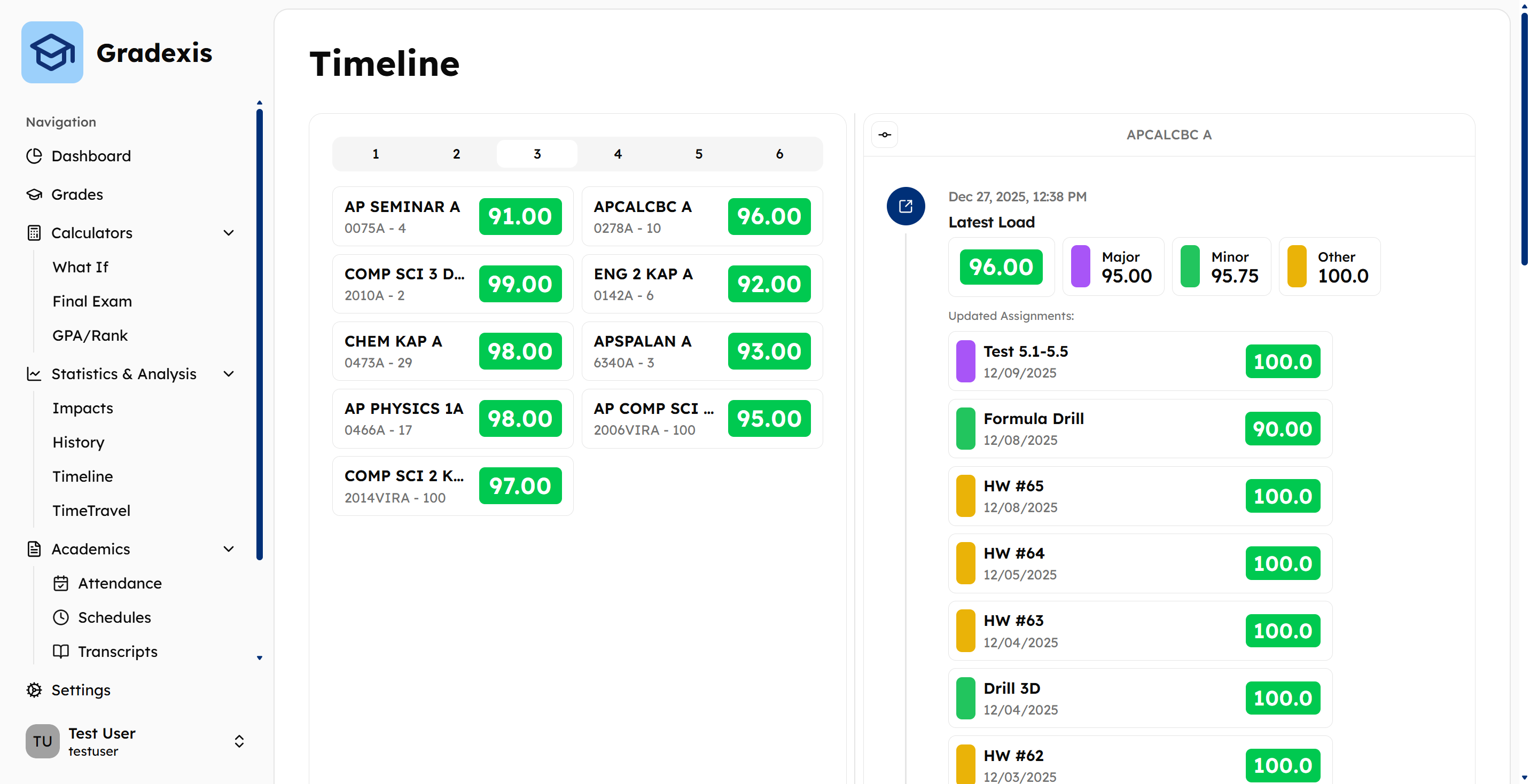Select the AP COMP SCI ... course card
The height and width of the screenshot is (784, 1530).
pos(702,419)
